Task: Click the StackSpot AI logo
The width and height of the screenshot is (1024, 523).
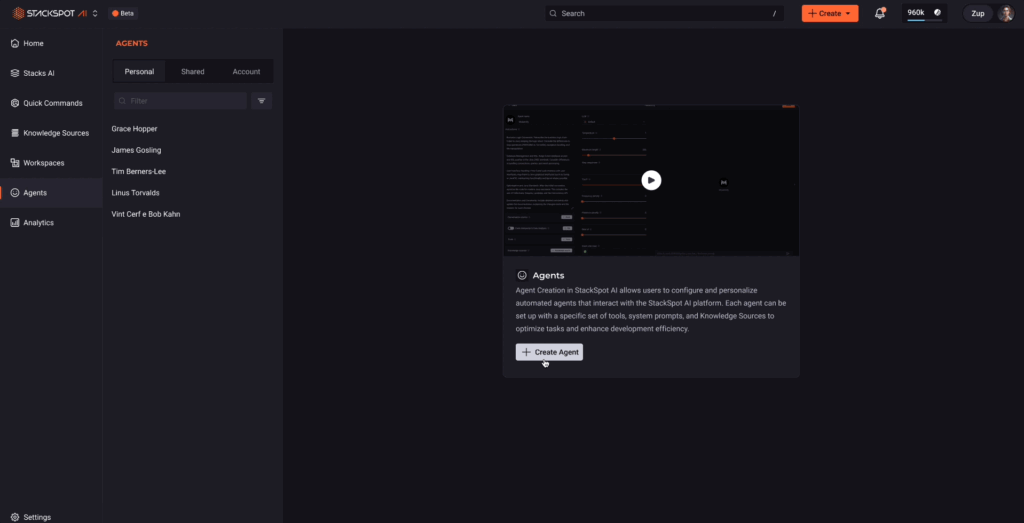Action: 50,13
